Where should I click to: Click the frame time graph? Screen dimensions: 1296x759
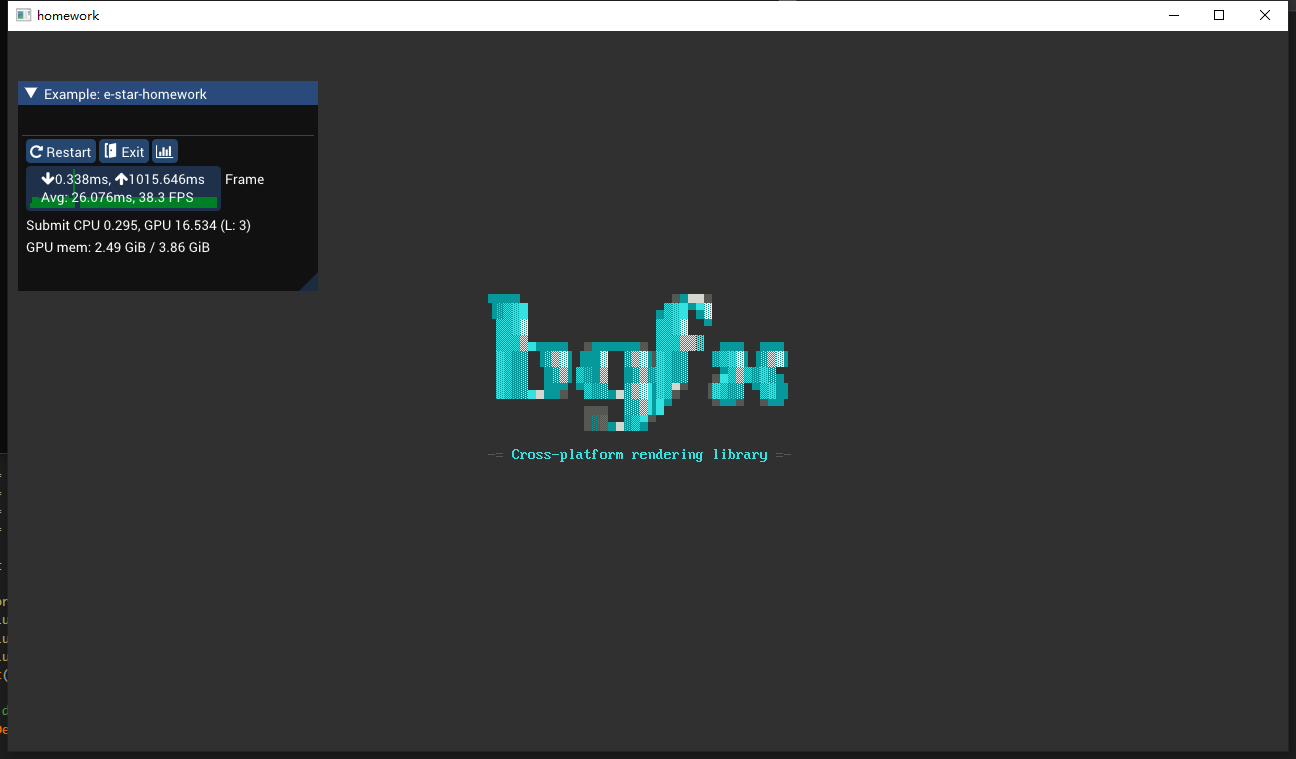tap(123, 188)
